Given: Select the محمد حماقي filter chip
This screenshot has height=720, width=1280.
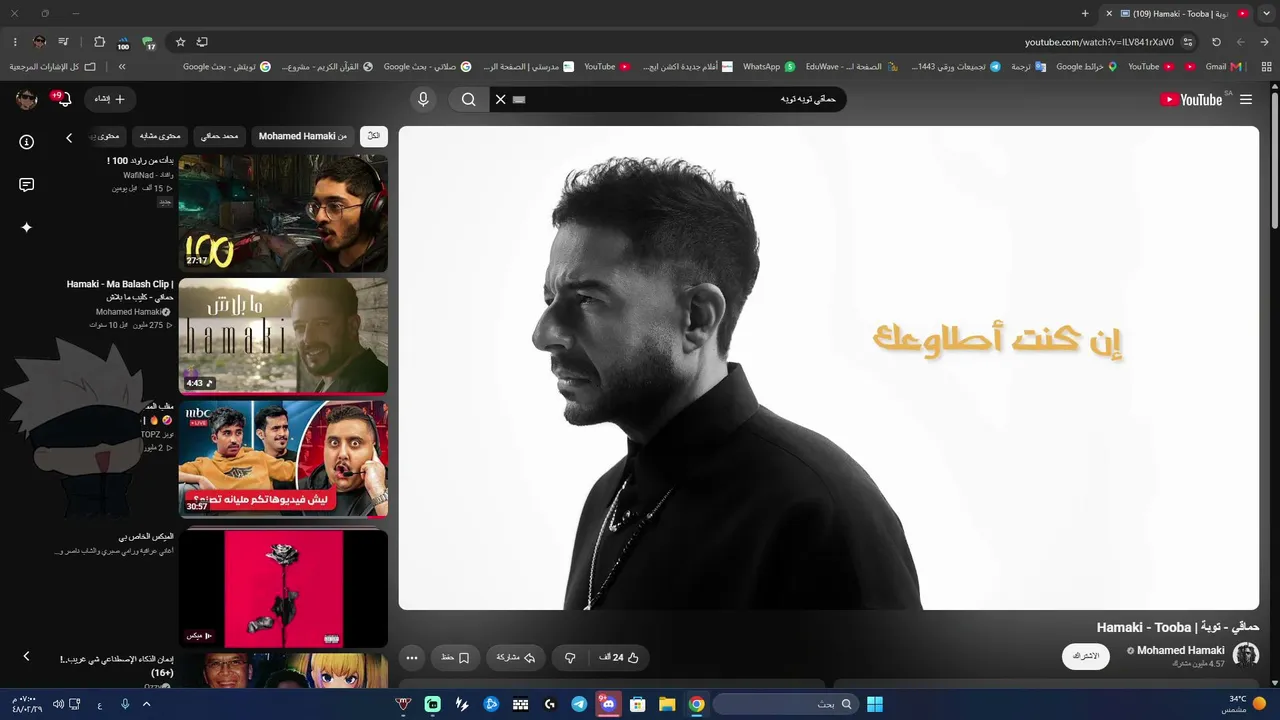Looking at the screenshot, I should [220, 136].
